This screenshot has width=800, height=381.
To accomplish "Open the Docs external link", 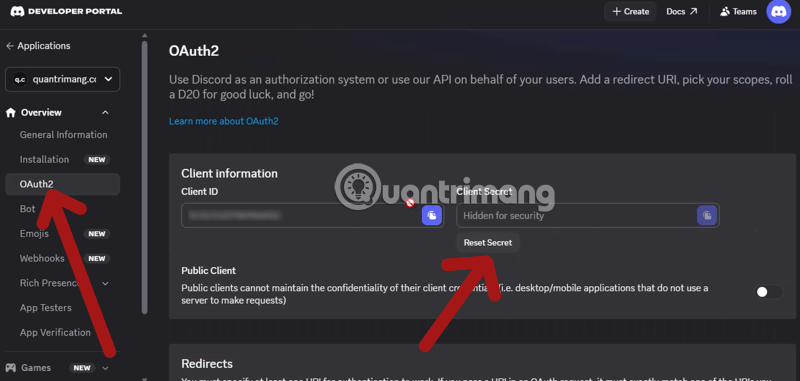I will 682,11.
